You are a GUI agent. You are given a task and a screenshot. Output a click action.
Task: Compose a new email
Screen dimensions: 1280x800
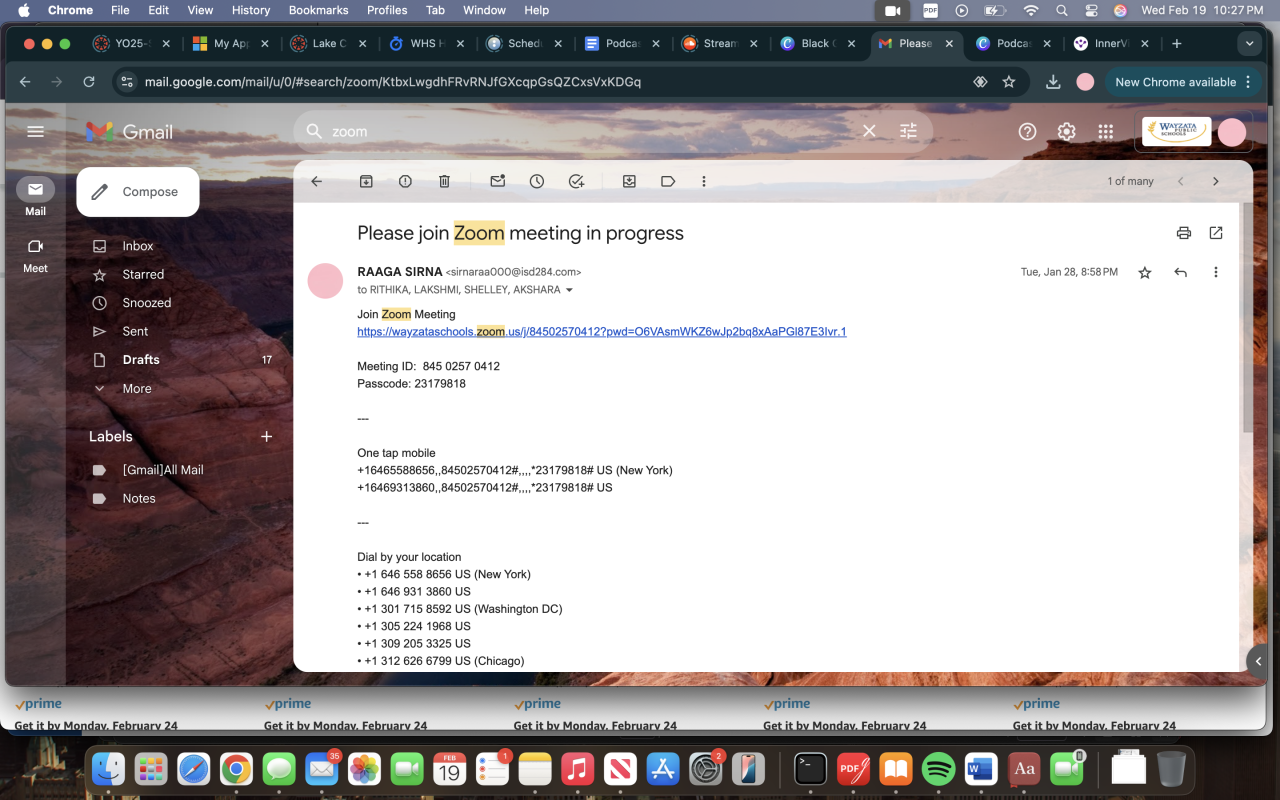(x=138, y=192)
